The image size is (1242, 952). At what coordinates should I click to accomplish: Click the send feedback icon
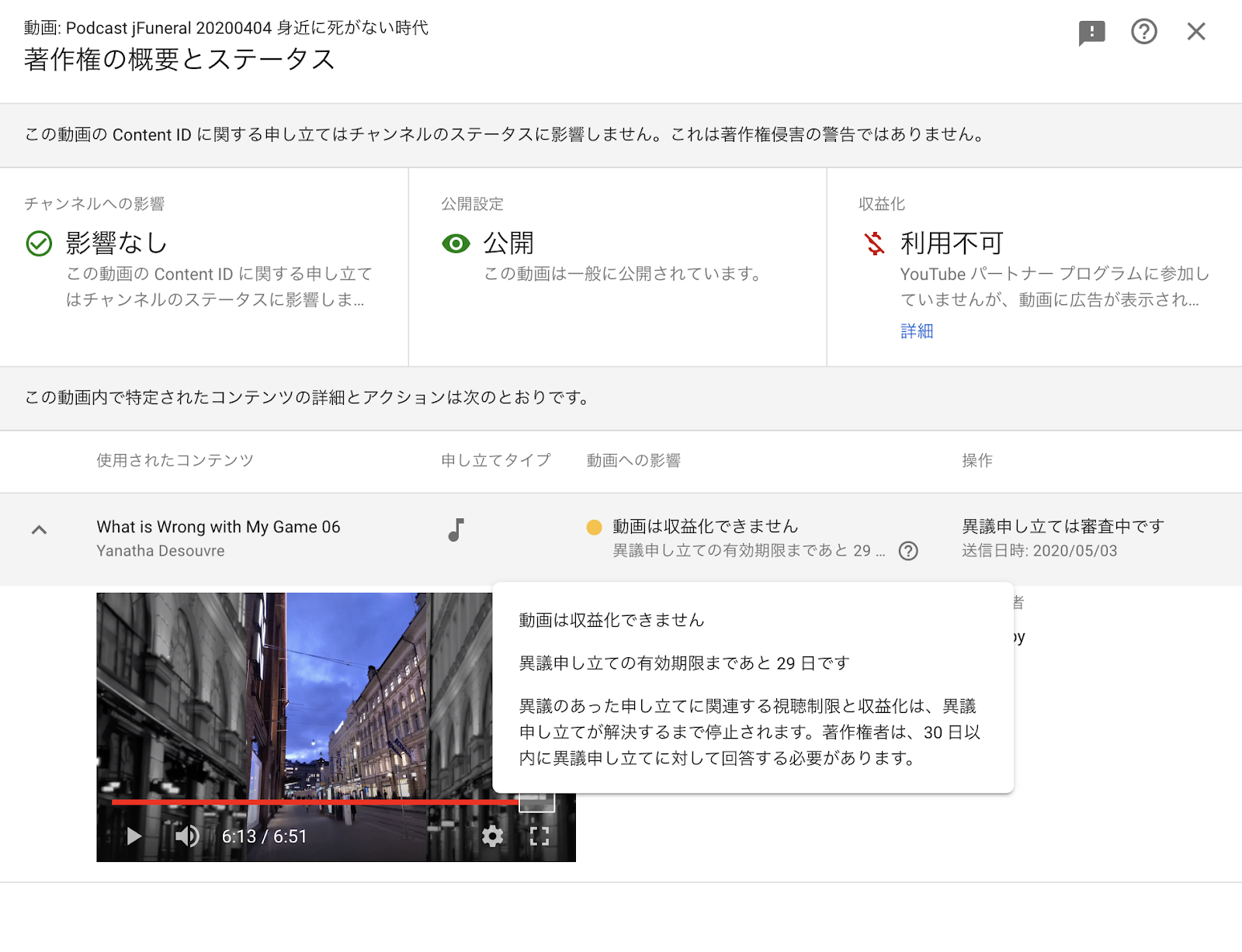click(x=1091, y=33)
